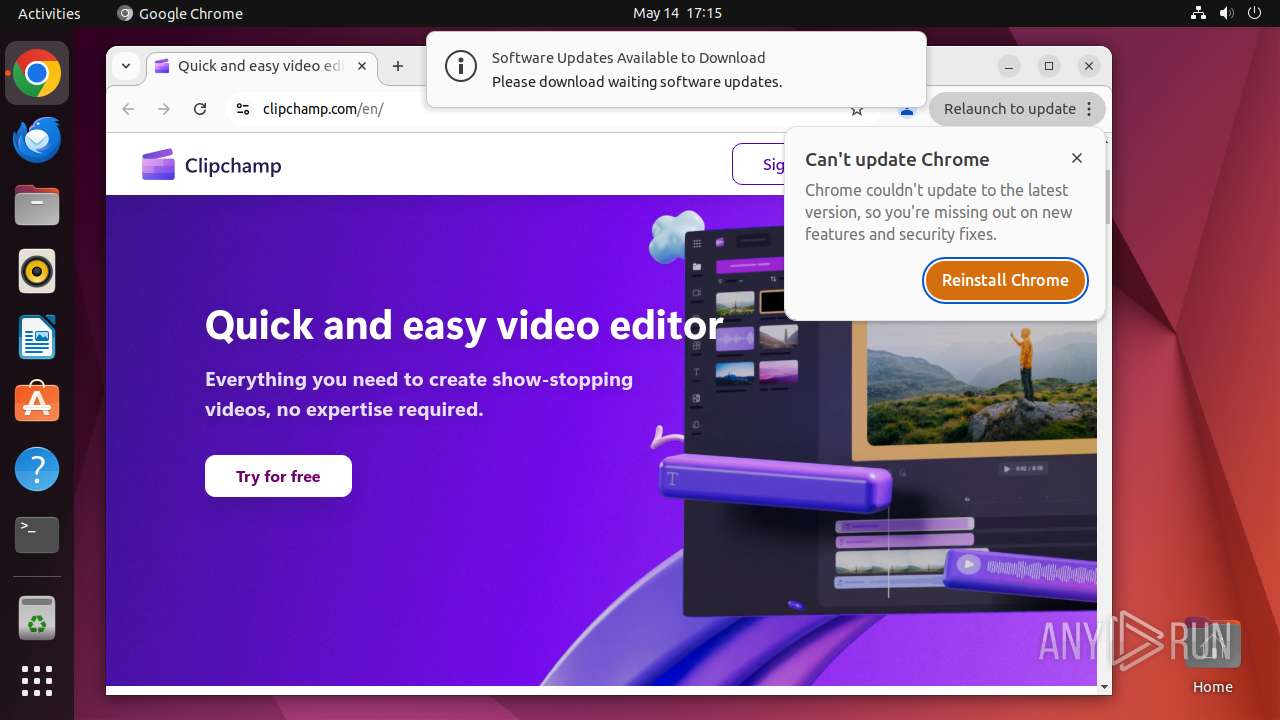The height and width of the screenshot is (720, 1280).
Task: Bookmark this page with the star icon
Action: [x=857, y=110]
